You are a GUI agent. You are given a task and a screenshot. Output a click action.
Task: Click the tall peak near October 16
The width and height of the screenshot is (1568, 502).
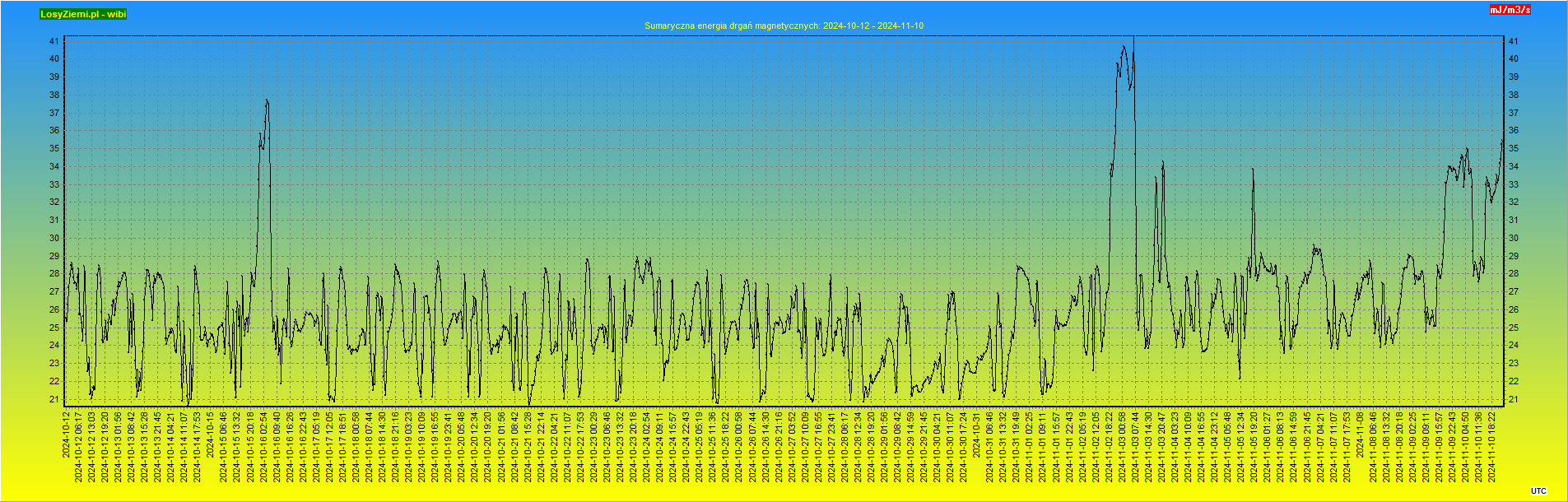pyautogui.click(x=267, y=102)
